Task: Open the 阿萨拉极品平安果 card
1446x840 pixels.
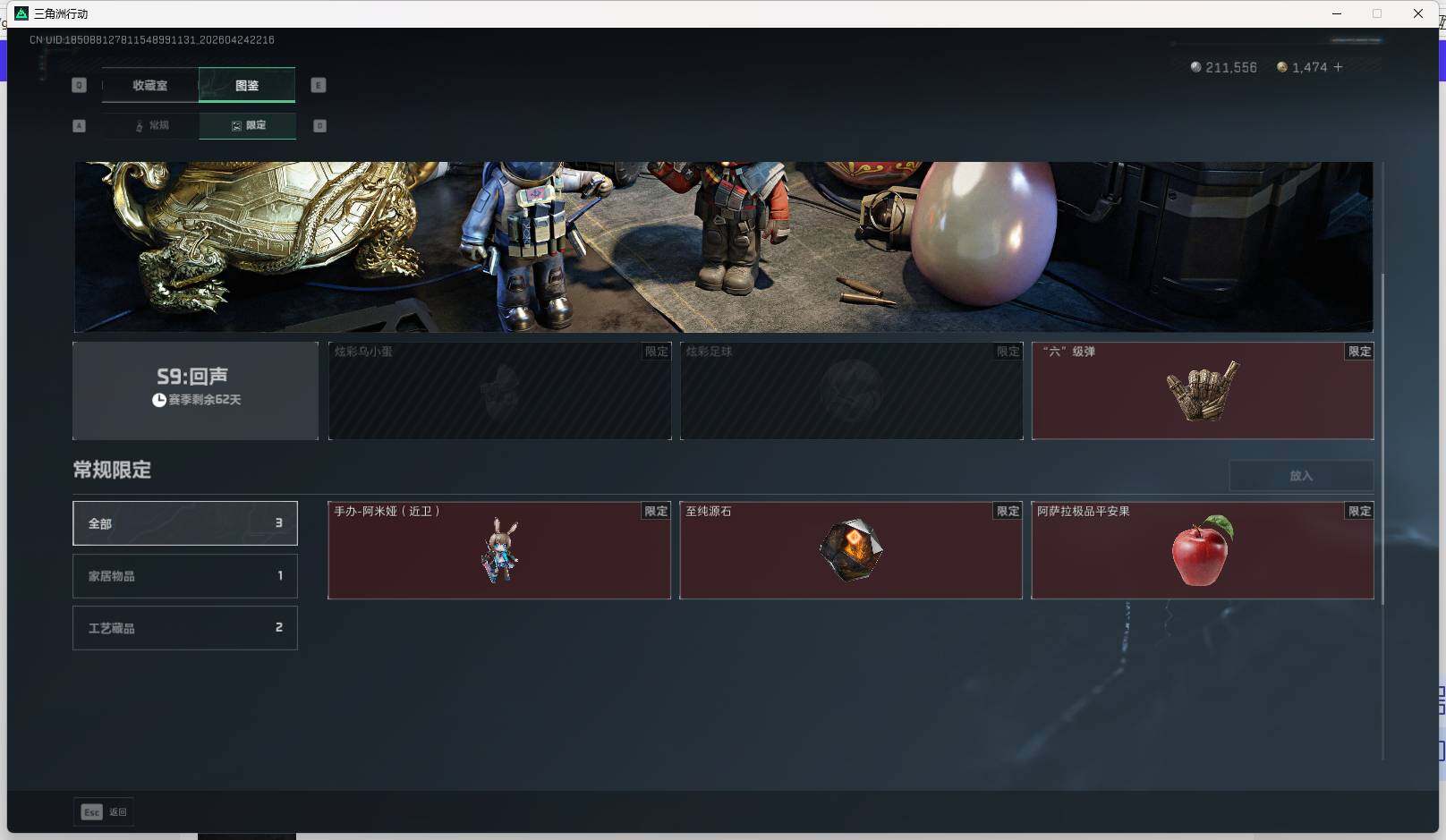Action: pos(1203,550)
